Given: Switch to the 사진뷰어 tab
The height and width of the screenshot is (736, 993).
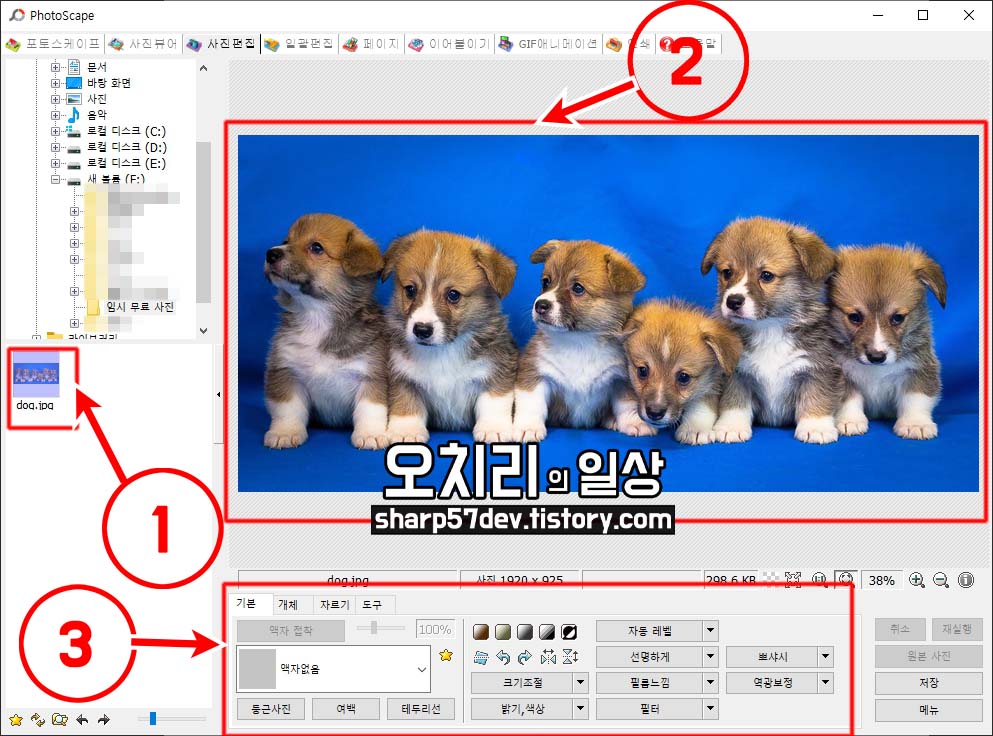Looking at the screenshot, I should pyautogui.click(x=143, y=44).
